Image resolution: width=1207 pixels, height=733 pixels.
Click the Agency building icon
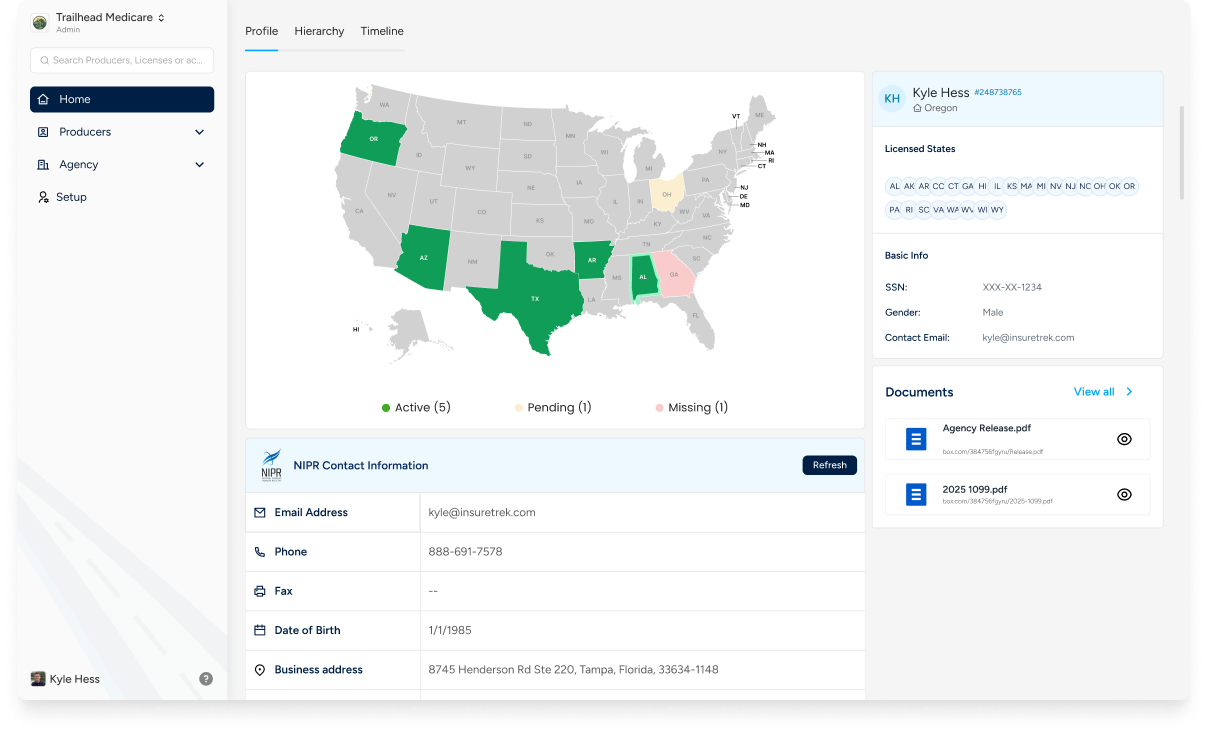(x=43, y=165)
